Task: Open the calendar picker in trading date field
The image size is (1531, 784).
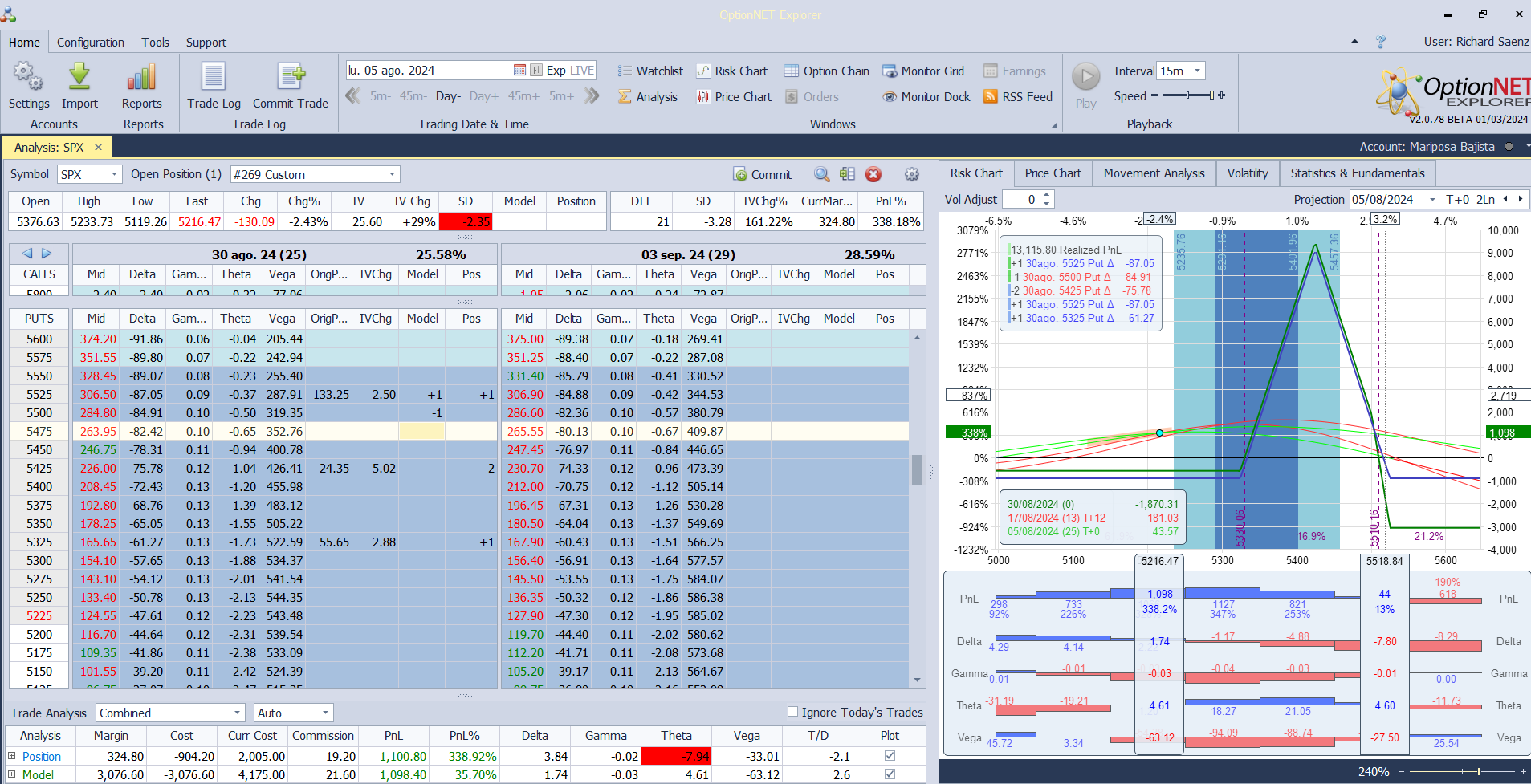Action: [519, 71]
